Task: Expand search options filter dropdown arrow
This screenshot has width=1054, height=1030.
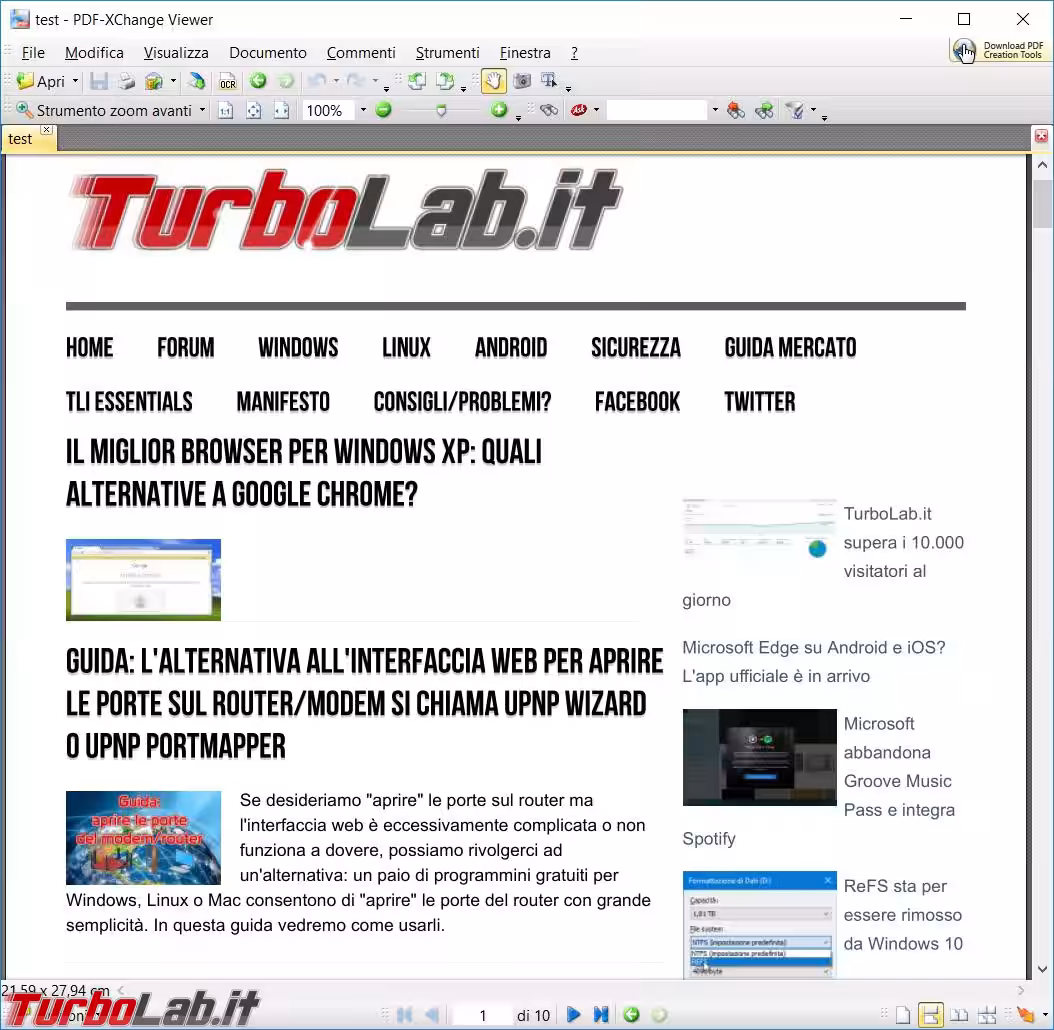Action: 813,110
